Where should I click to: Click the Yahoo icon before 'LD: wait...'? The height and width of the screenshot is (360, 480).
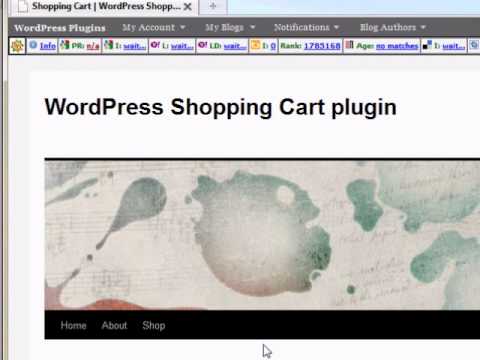click(x=203, y=45)
